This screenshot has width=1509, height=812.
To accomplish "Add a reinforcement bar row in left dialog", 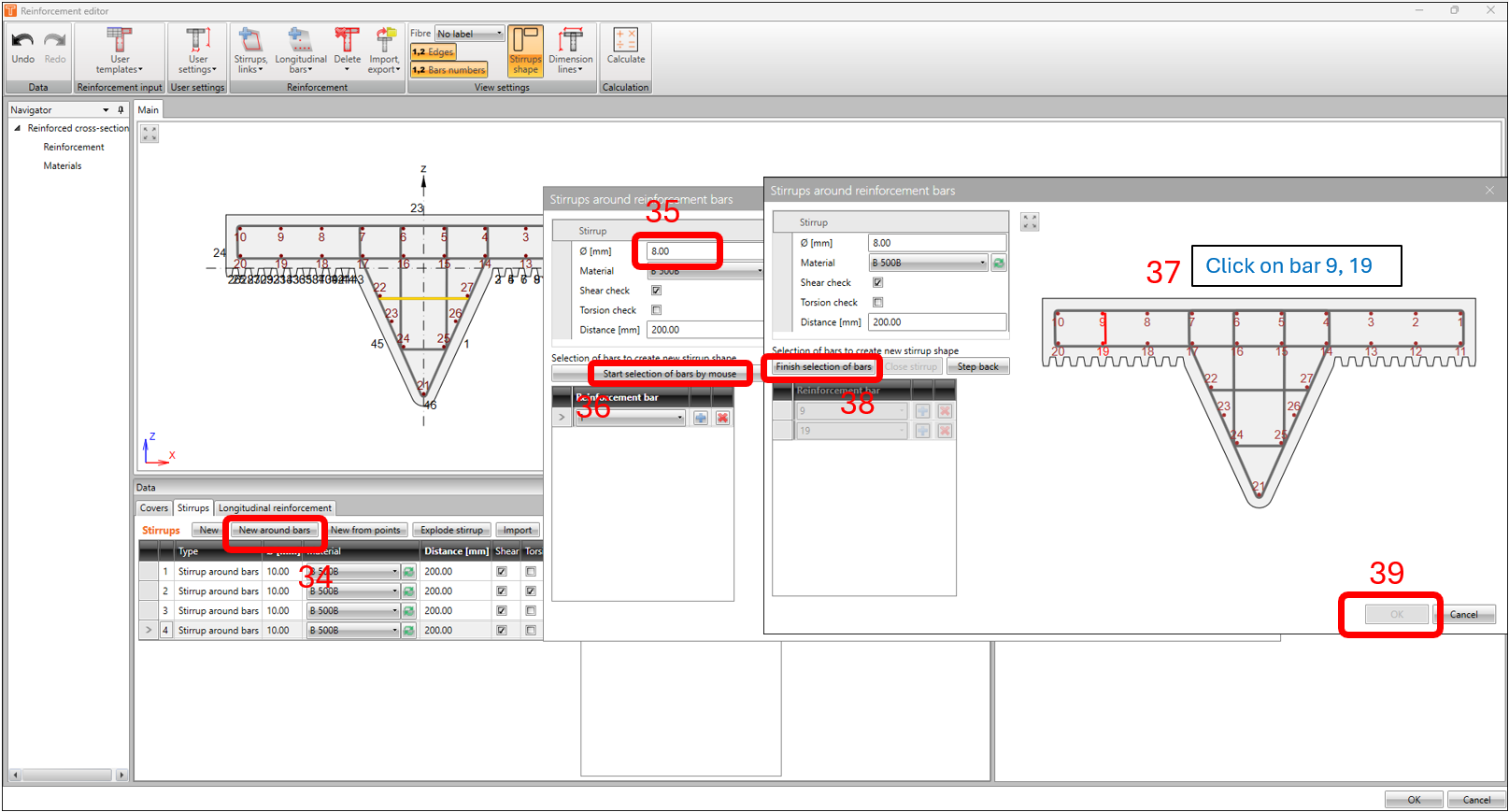I will [x=701, y=418].
